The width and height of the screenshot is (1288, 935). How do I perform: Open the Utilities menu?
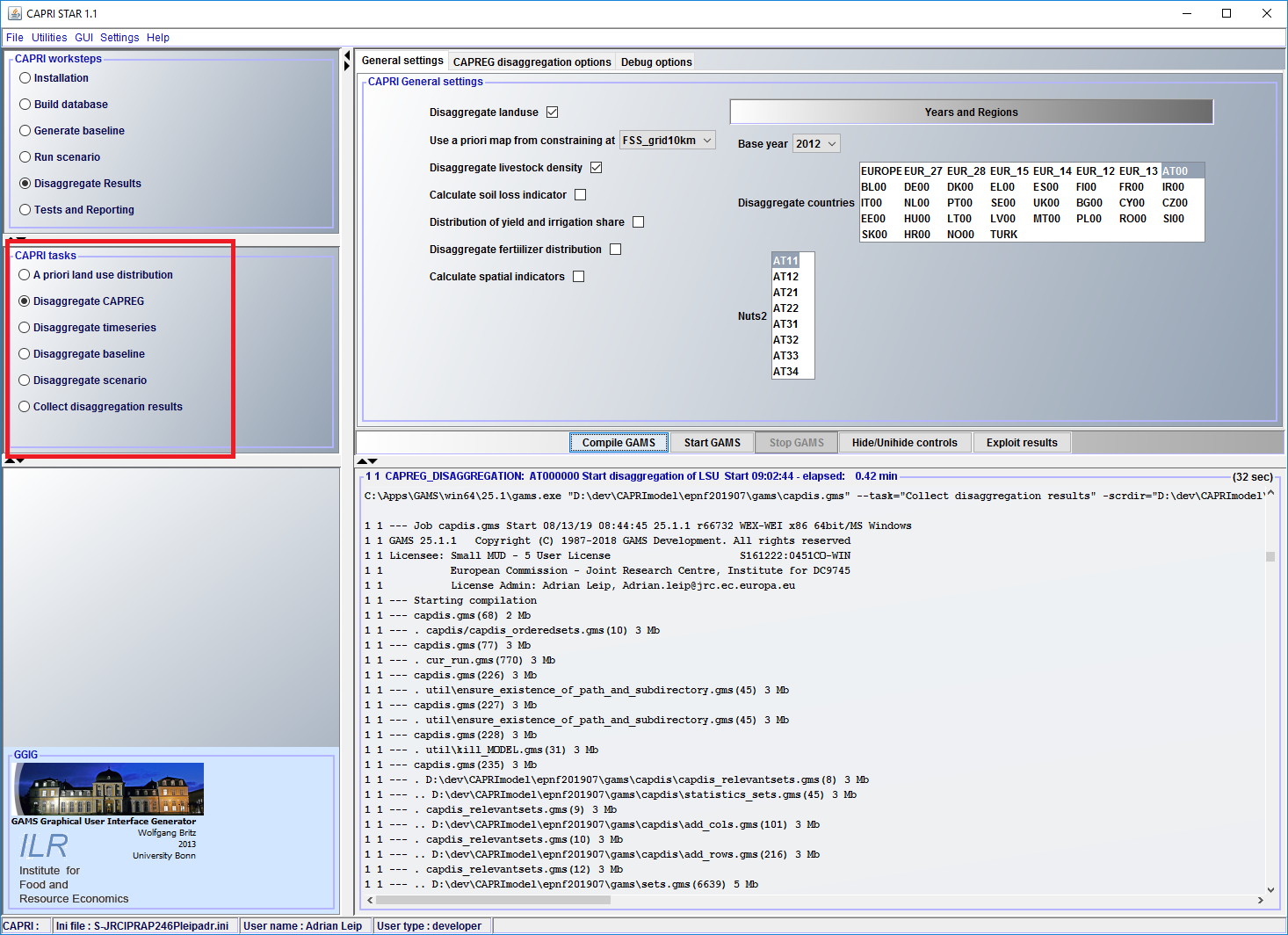tap(49, 38)
